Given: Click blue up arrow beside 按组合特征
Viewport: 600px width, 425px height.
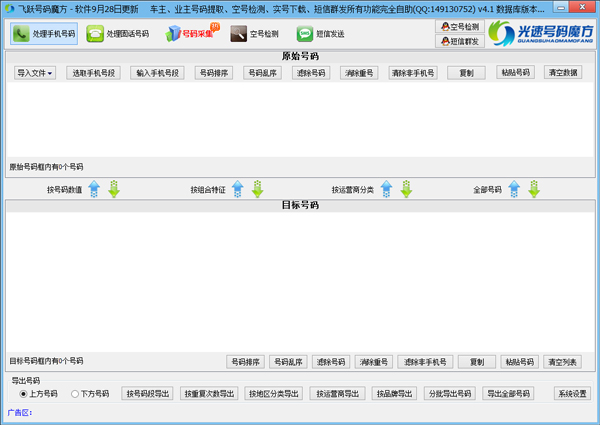Looking at the screenshot, I should [237, 189].
